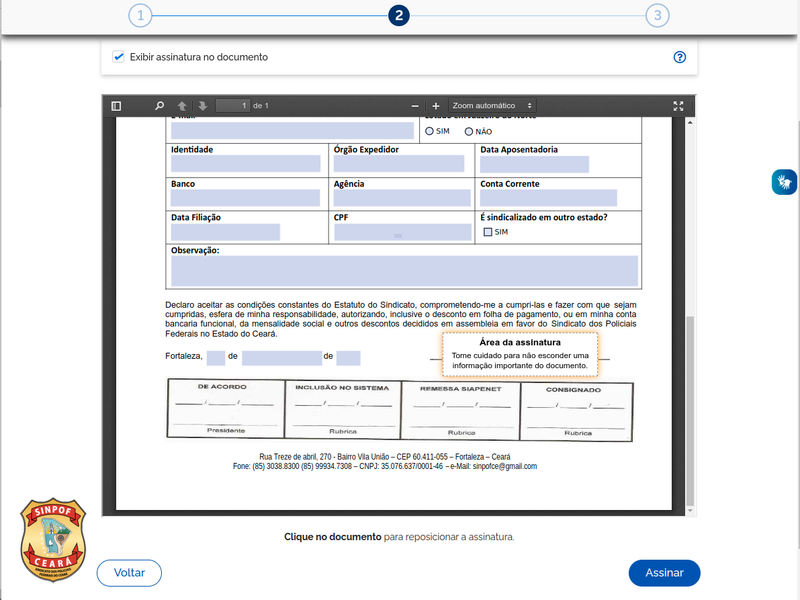Click the 'Fone: (85) 3038.8300' contact line
The image size is (800, 600).
pos(385,466)
